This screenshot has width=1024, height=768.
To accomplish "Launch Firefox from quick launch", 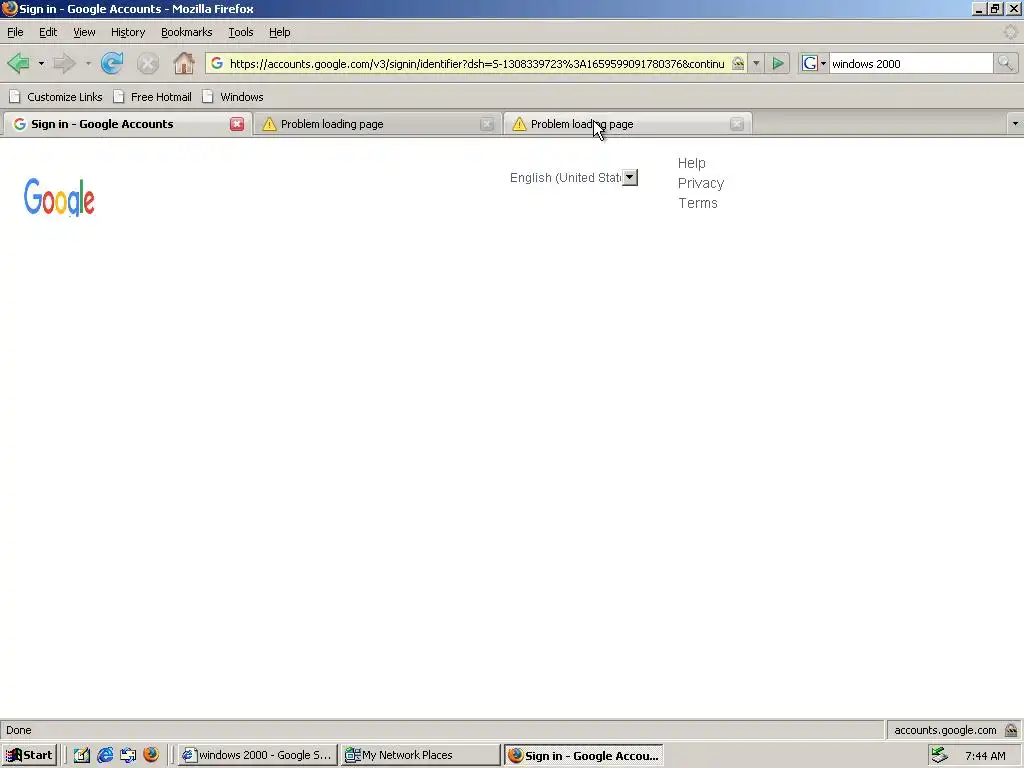I will click(151, 755).
